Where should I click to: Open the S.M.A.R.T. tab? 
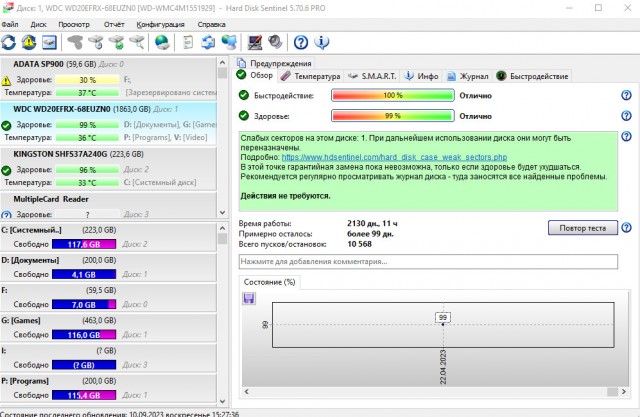tap(372, 76)
